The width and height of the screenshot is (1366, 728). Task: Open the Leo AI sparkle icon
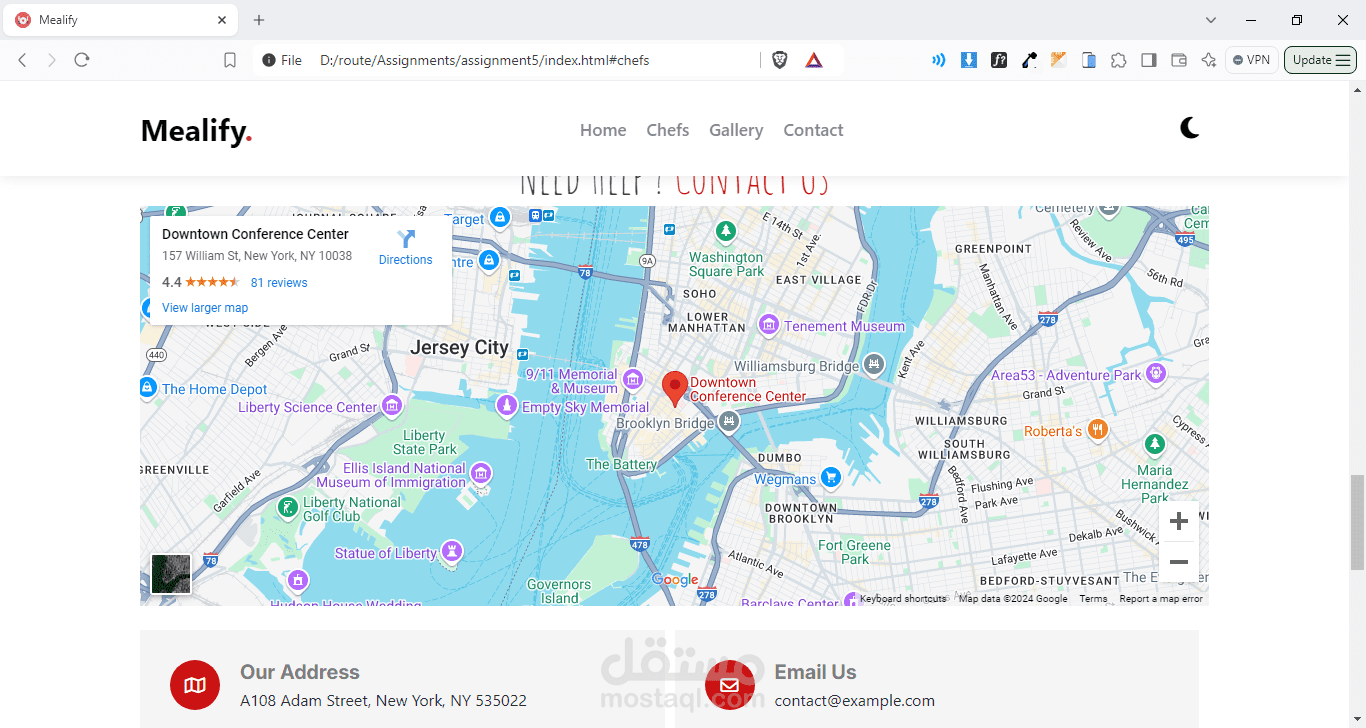(x=1208, y=60)
